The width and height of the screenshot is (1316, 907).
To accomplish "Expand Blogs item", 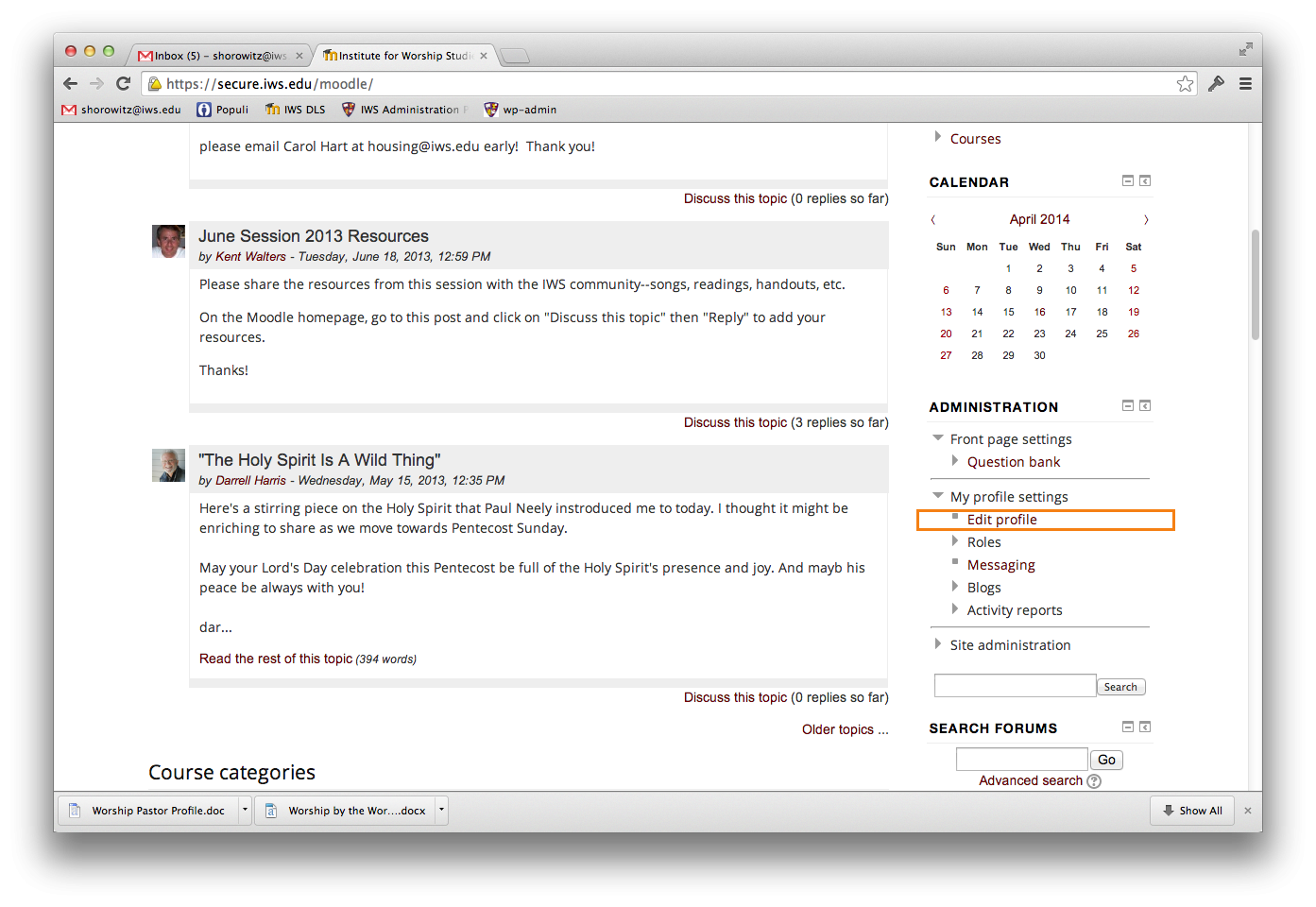I will [954, 587].
